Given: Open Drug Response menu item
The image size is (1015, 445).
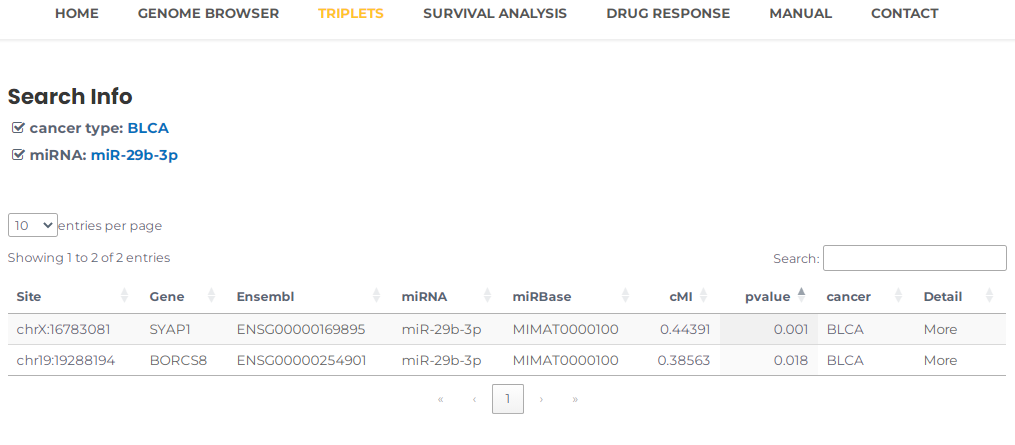Looking at the screenshot, I should coord(668,14).
